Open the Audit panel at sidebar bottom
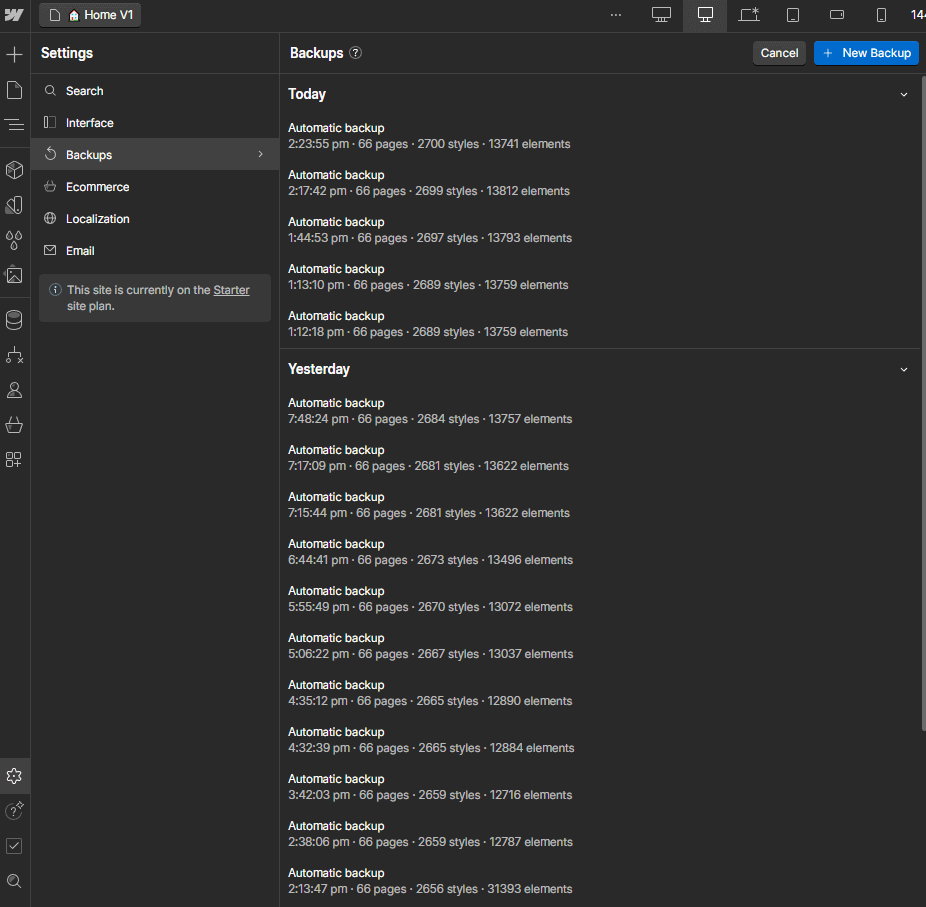This screenshot has height=907, width=926. click(x=14, y=845)
